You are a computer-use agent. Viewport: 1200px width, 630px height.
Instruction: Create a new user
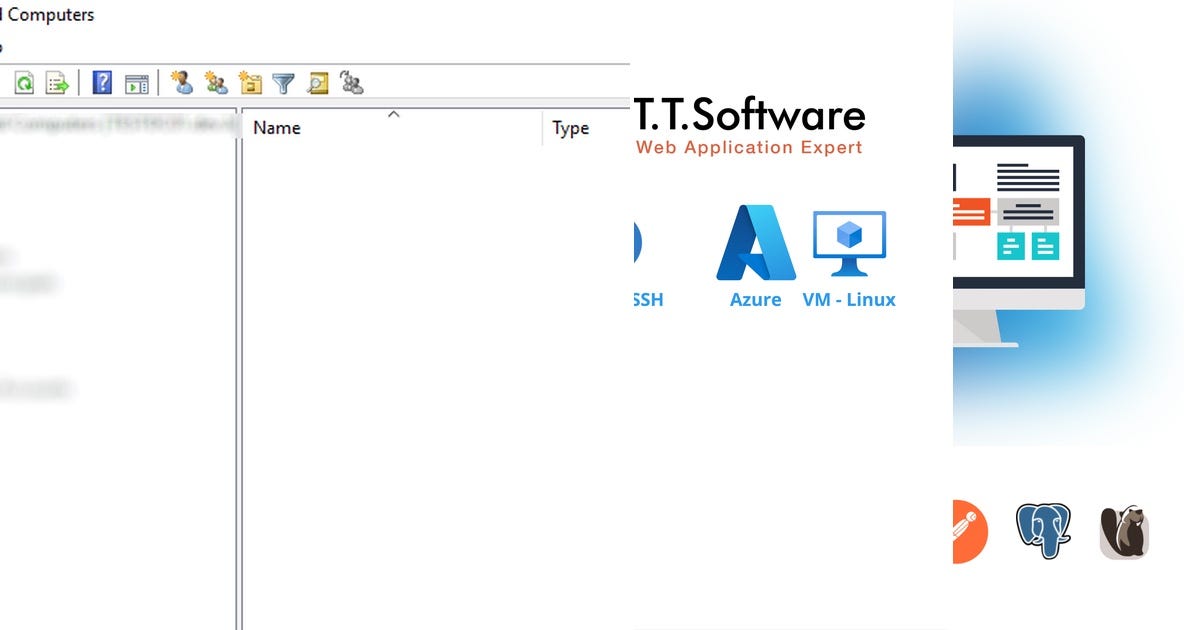184,83
